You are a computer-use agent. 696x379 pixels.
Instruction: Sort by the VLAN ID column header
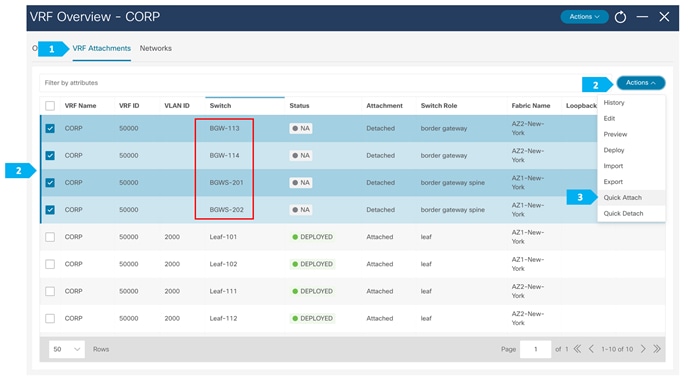(177, 106)
